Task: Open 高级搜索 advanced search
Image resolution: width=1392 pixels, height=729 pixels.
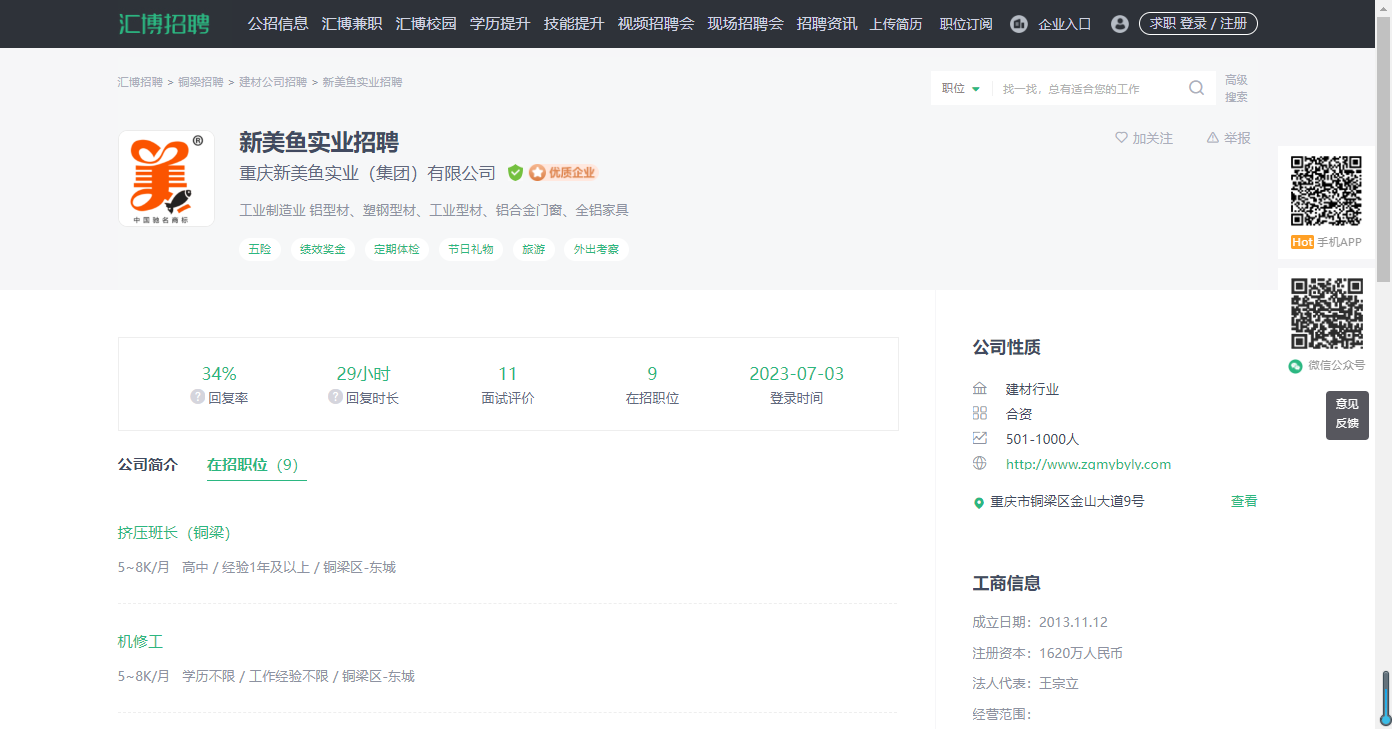Action: (1236, 88)
